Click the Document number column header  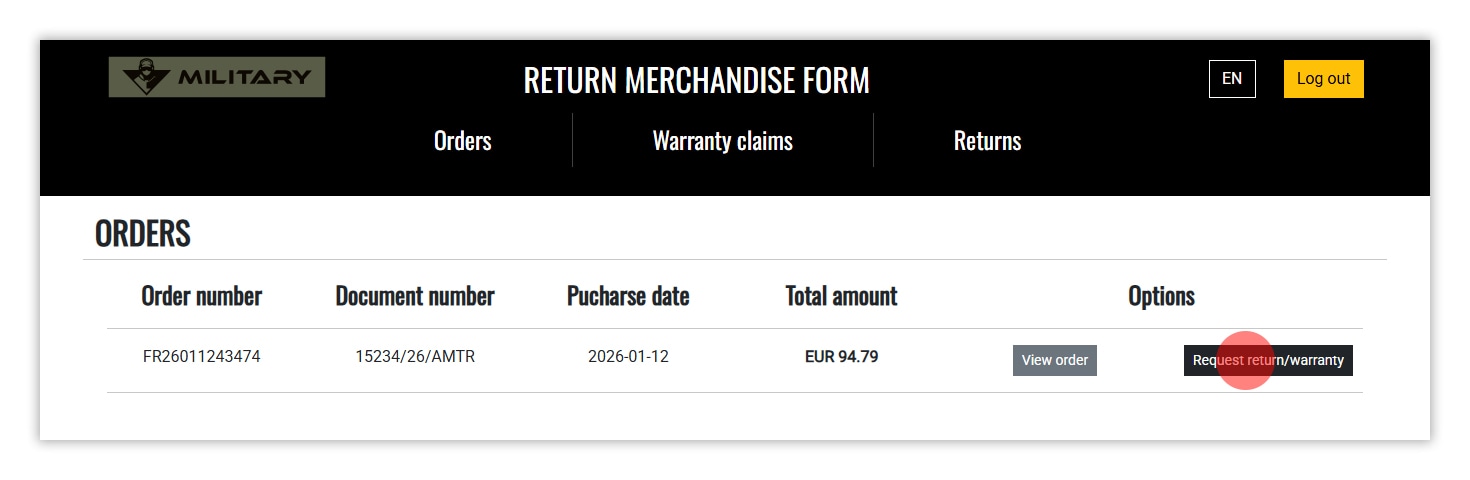coord(414,296)
